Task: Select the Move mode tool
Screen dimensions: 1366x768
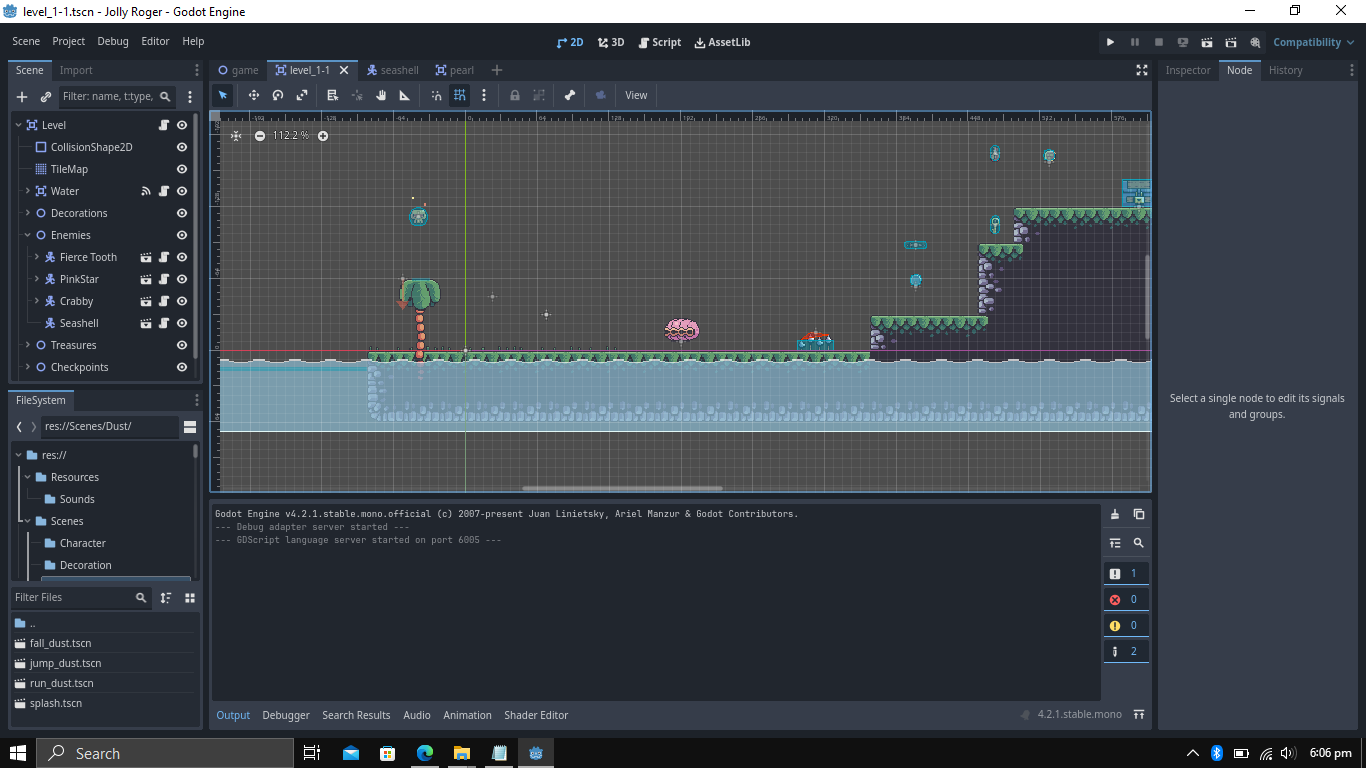Action: [x=254, y=95]
